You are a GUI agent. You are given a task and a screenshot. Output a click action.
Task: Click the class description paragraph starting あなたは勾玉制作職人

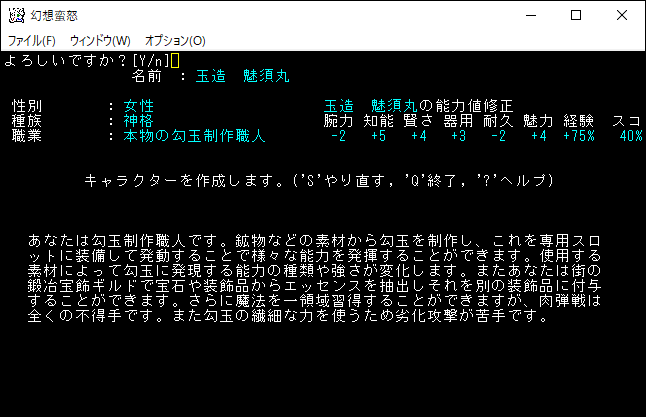pos(314,278)
